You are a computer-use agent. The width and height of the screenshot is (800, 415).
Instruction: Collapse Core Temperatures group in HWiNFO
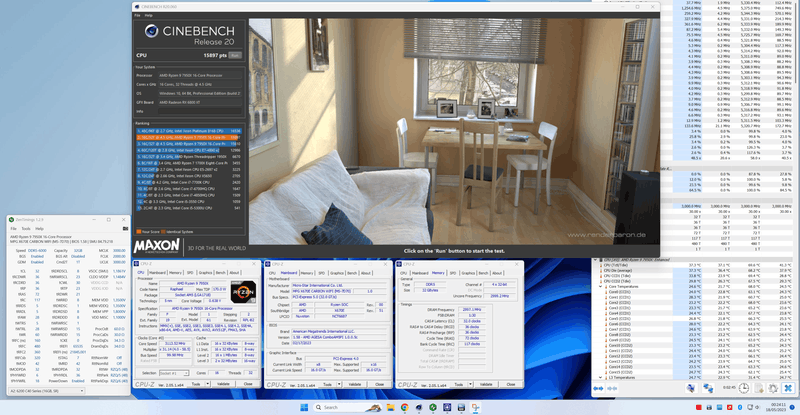click(601, 287)
